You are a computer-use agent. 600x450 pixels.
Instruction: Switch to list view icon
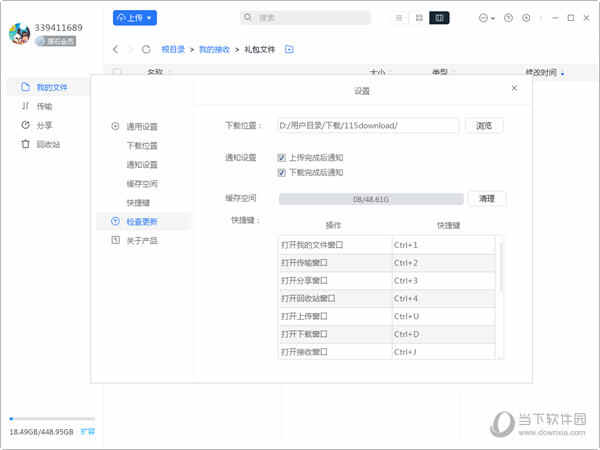pyautogui.click(x=400, y=18)
